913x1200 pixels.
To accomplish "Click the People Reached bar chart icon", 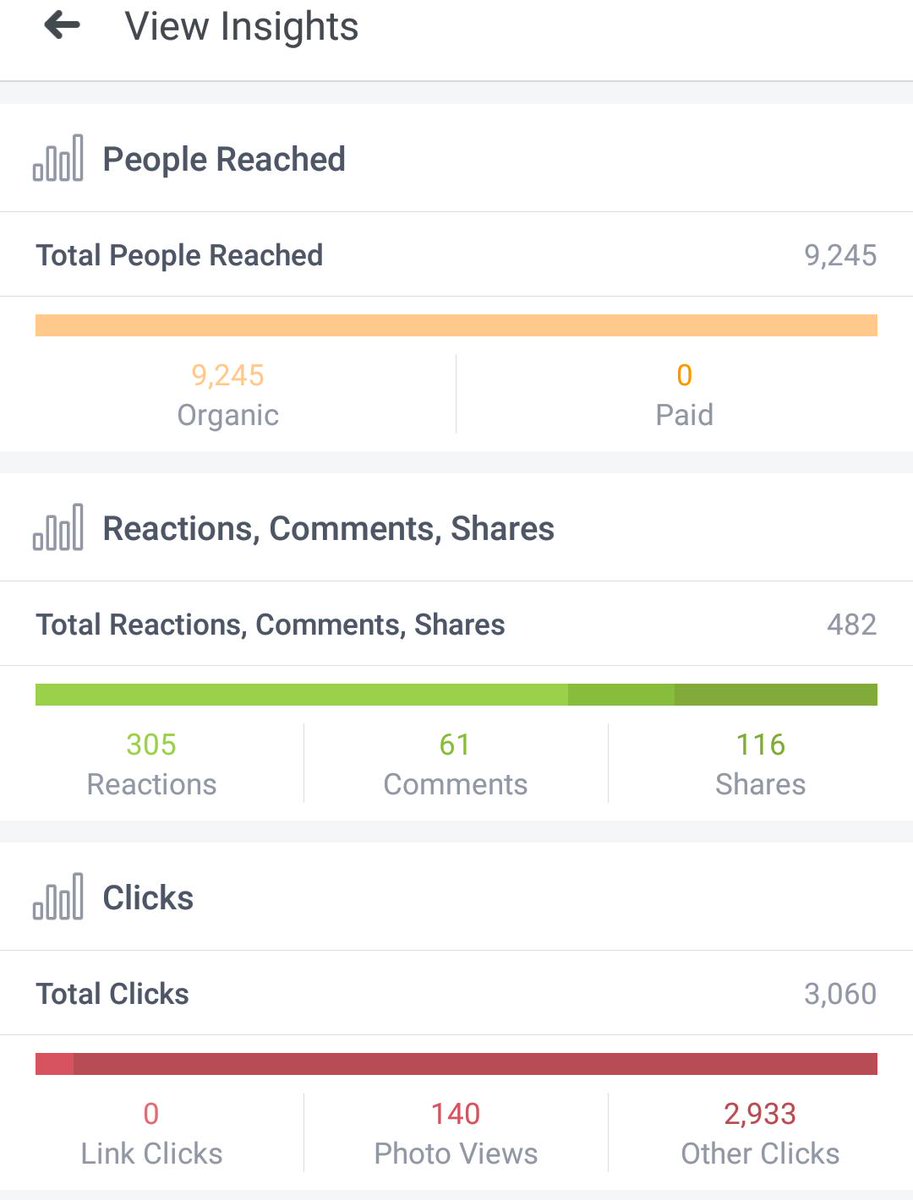I will (x=58, y=159).
